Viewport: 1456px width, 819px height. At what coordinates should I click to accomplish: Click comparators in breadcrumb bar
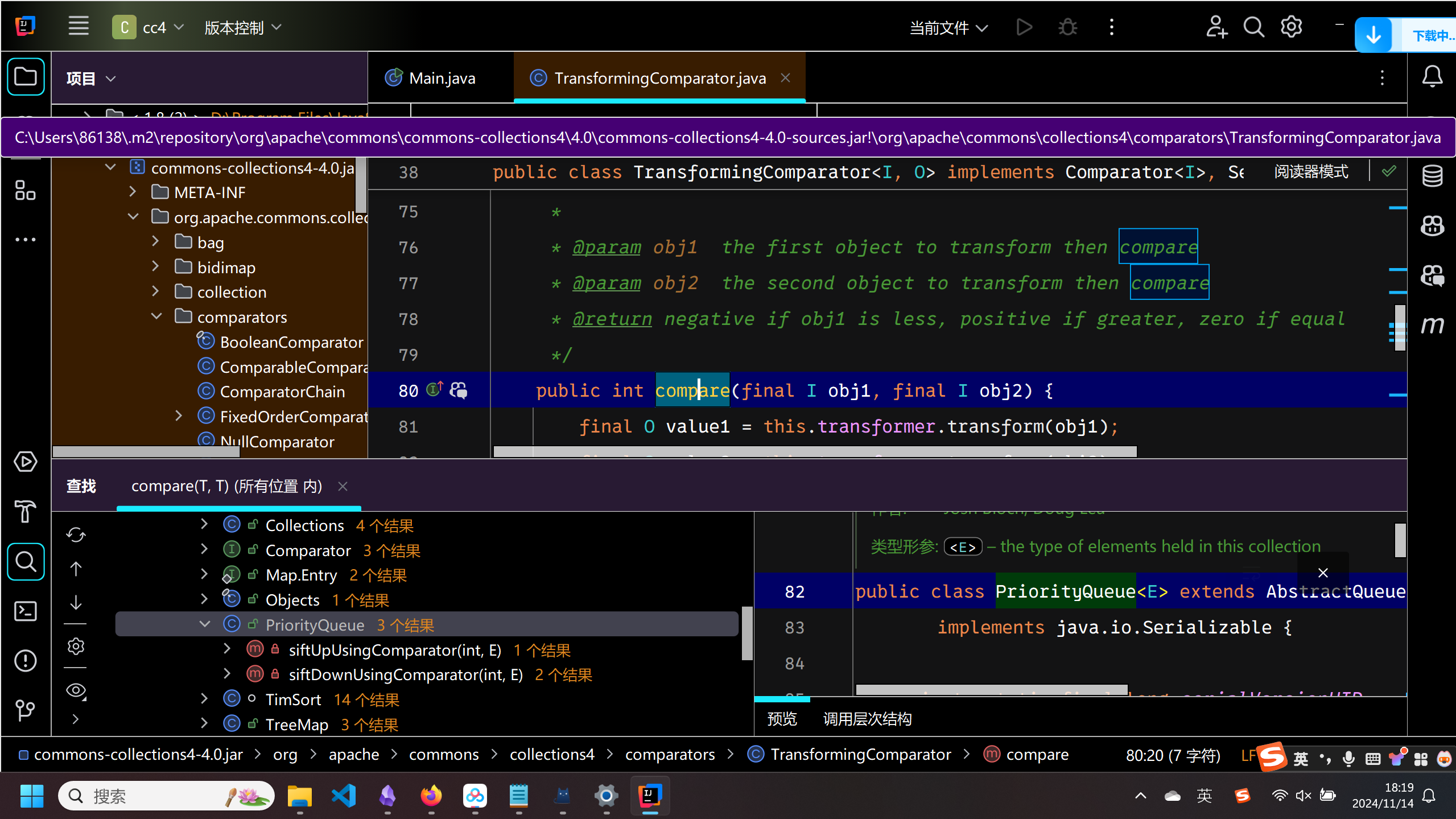pos(670,754)
